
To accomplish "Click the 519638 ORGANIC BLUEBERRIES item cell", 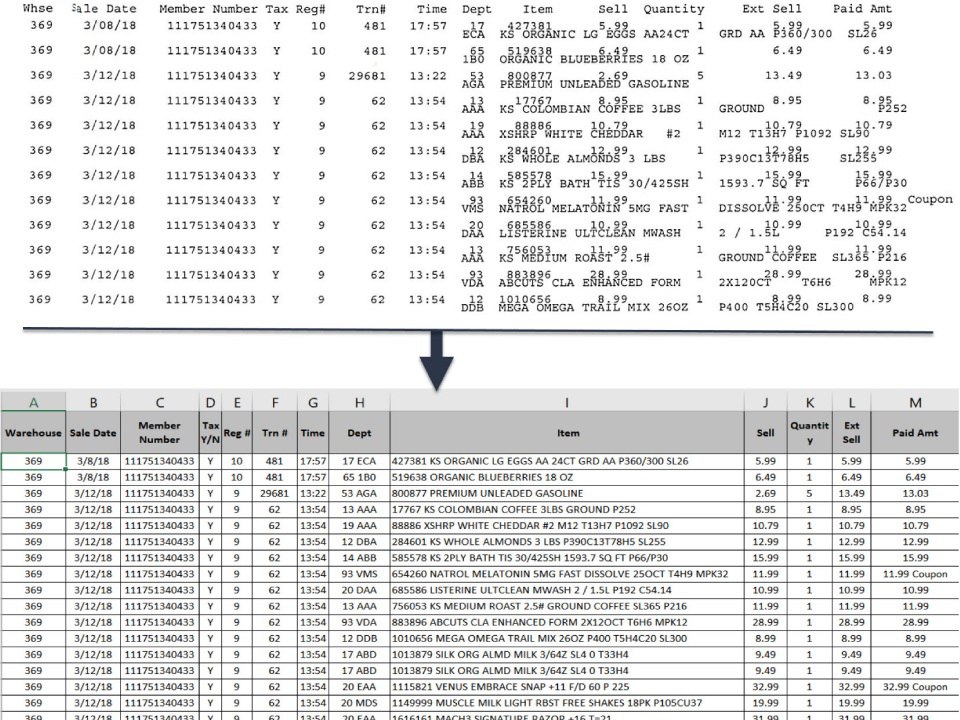I will [x=568, y=475].
